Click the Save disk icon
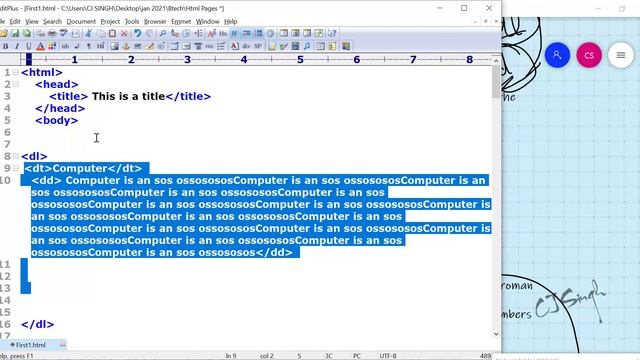Image resolution: width=640 pixels, height=360 pixels. pyautogui.click(x=15, y=33)
